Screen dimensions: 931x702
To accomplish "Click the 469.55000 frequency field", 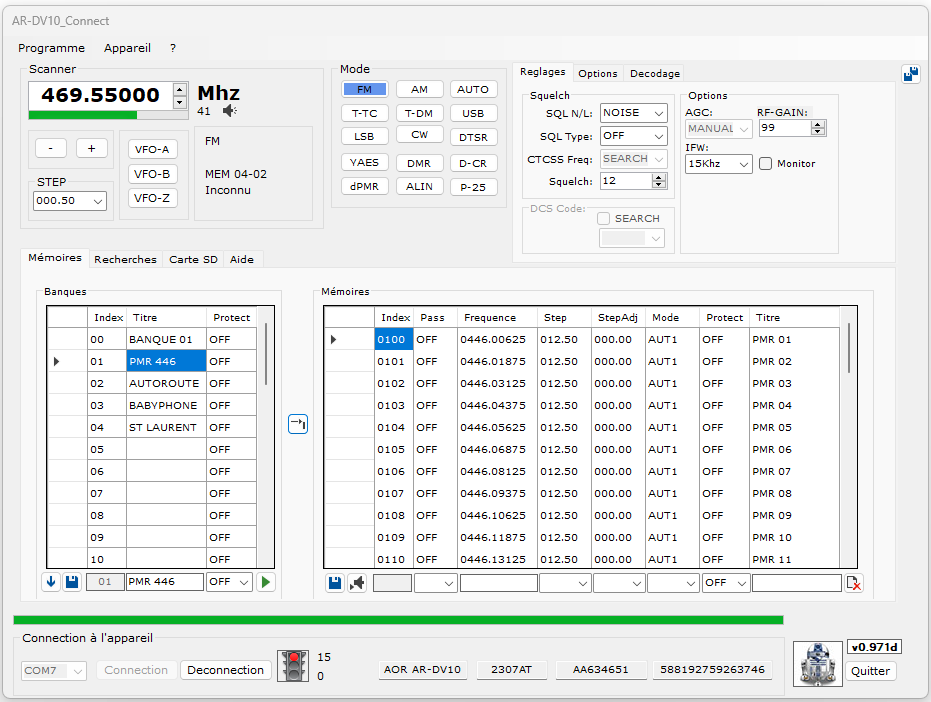I will [x=101, y=95].
